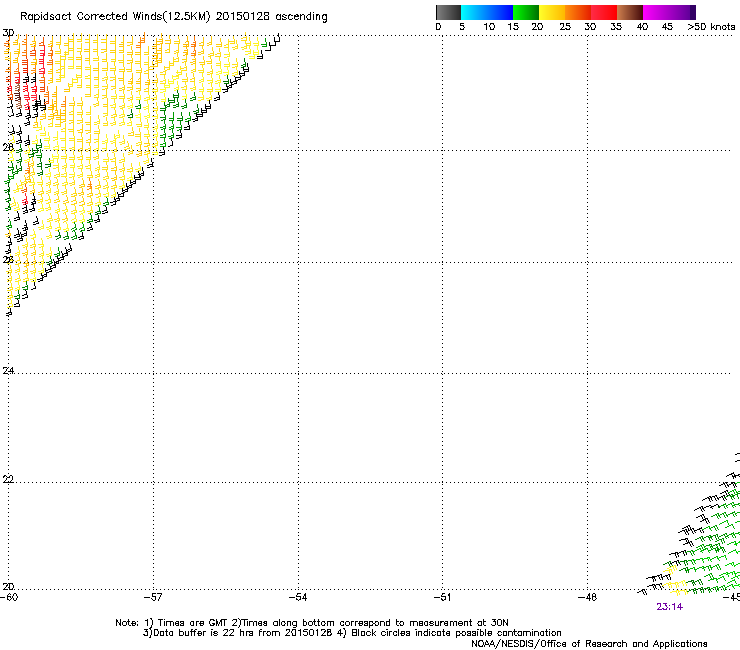This screenshot has height=650, width=740.
Task: Click the note line starting 'Note: 1) Times are GMT'
Action: tap(312, 623)
